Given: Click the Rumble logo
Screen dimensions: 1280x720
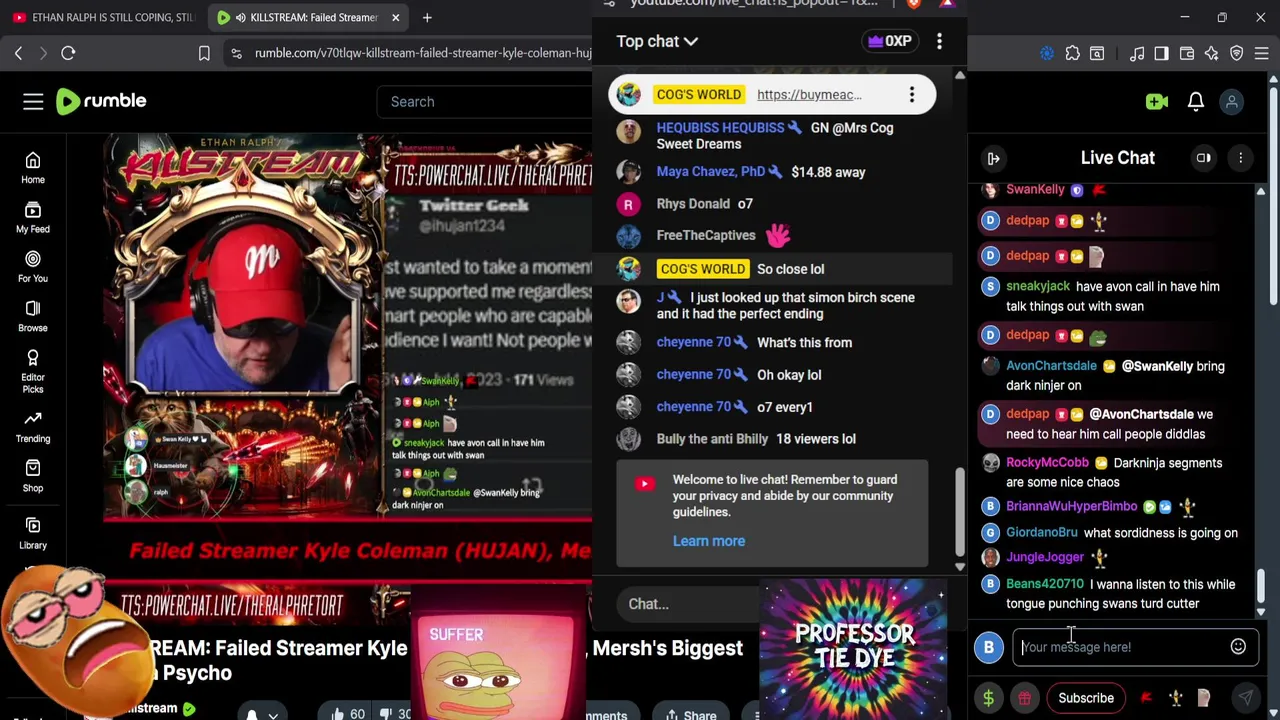Looking at the screenshot, I should 101,101.
